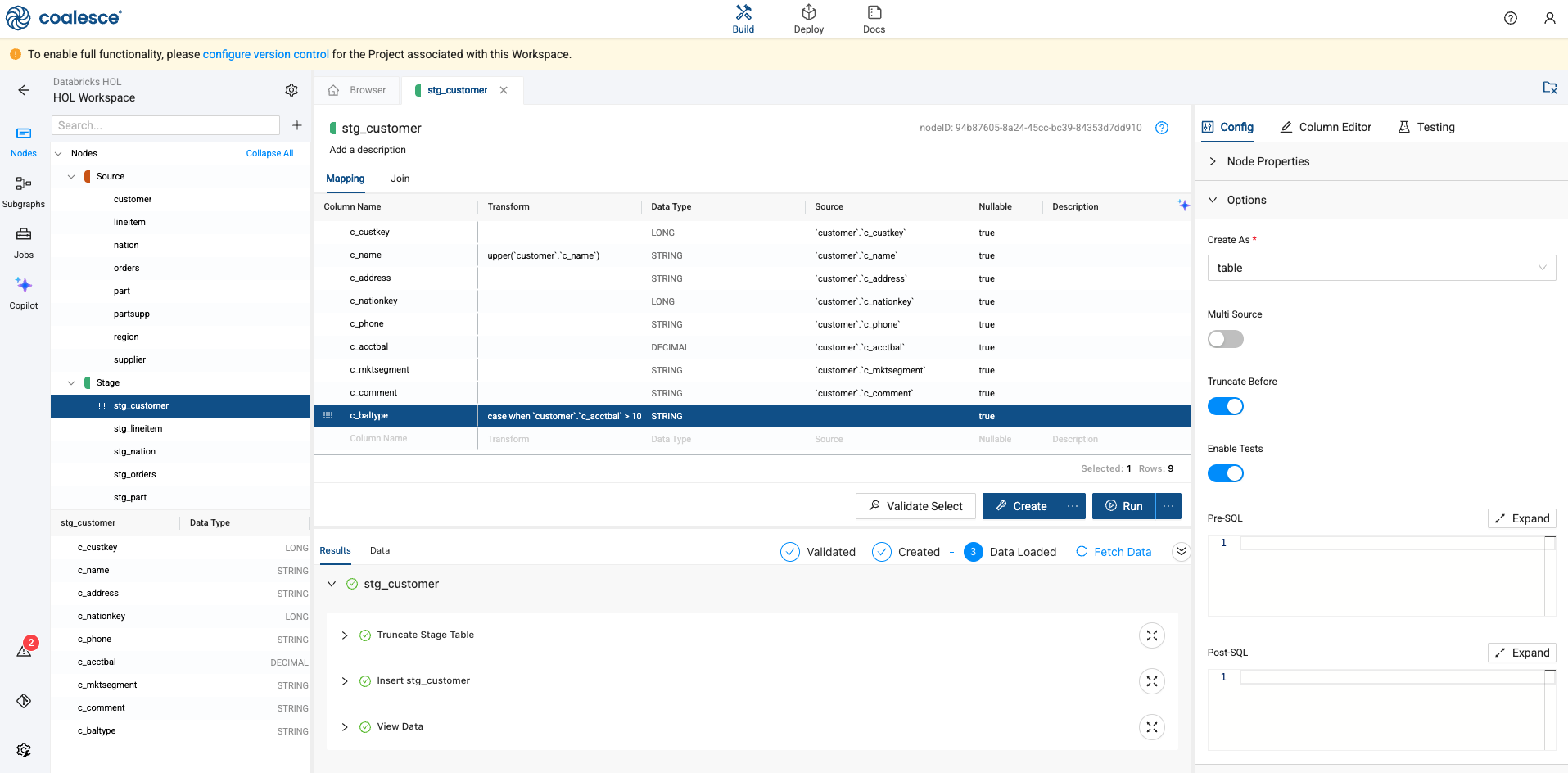Open problems warning icon with badge
The width and height of the screenshot is (1568, 773).
pos(25,649)
